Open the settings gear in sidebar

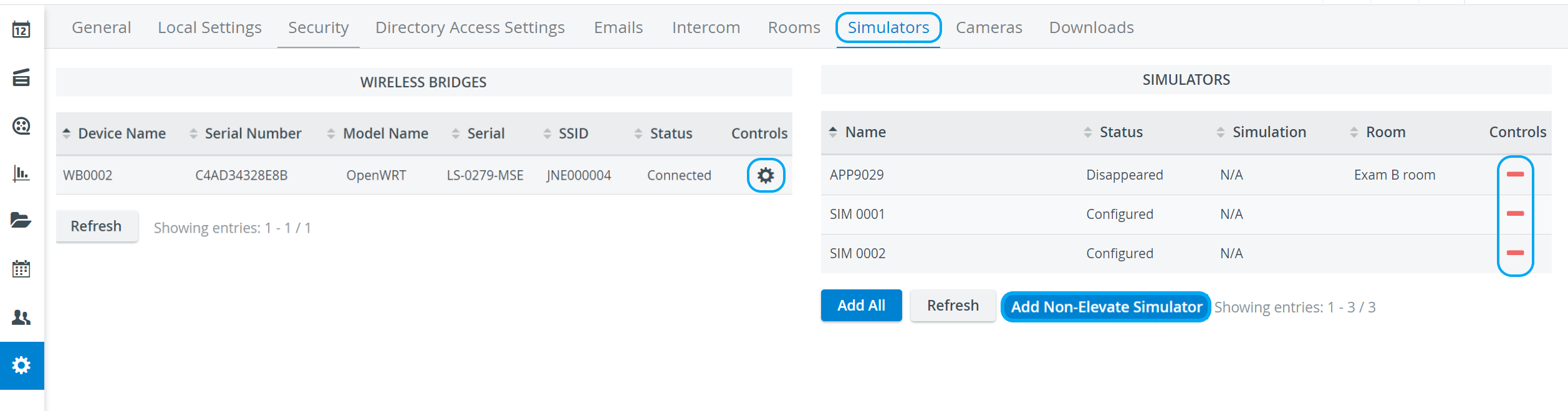pos(22,365)
